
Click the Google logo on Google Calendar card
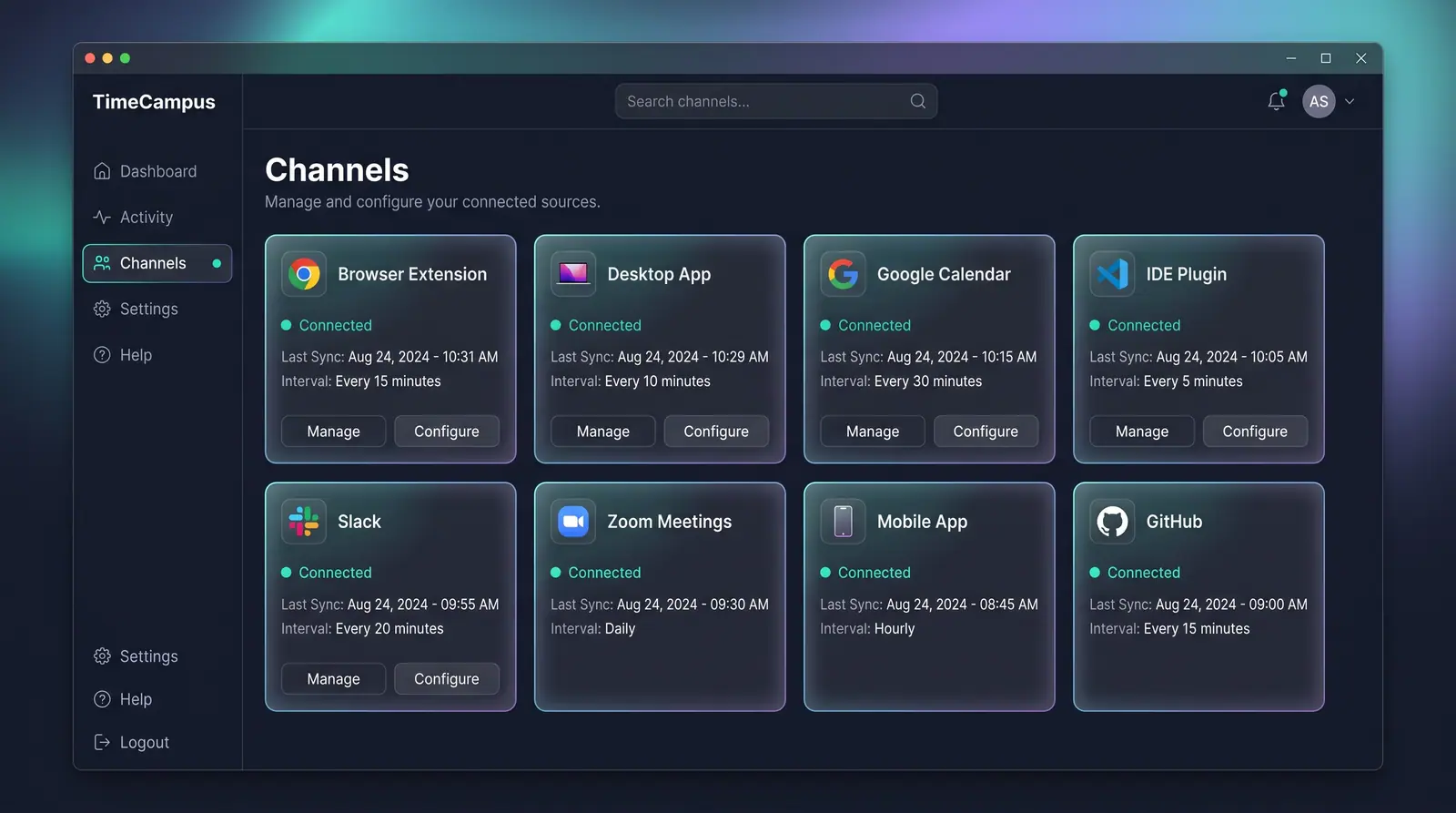click(x=843, y=274)
